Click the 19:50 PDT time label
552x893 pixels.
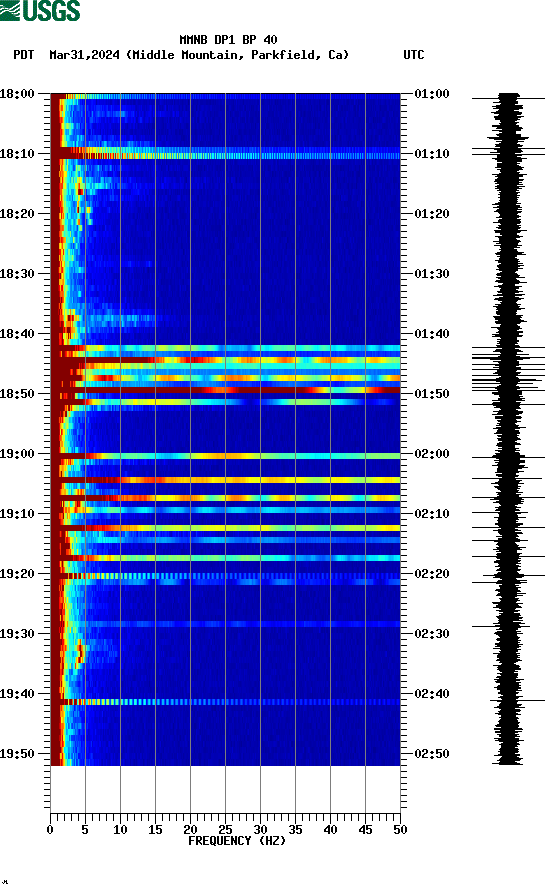[17, 753]
